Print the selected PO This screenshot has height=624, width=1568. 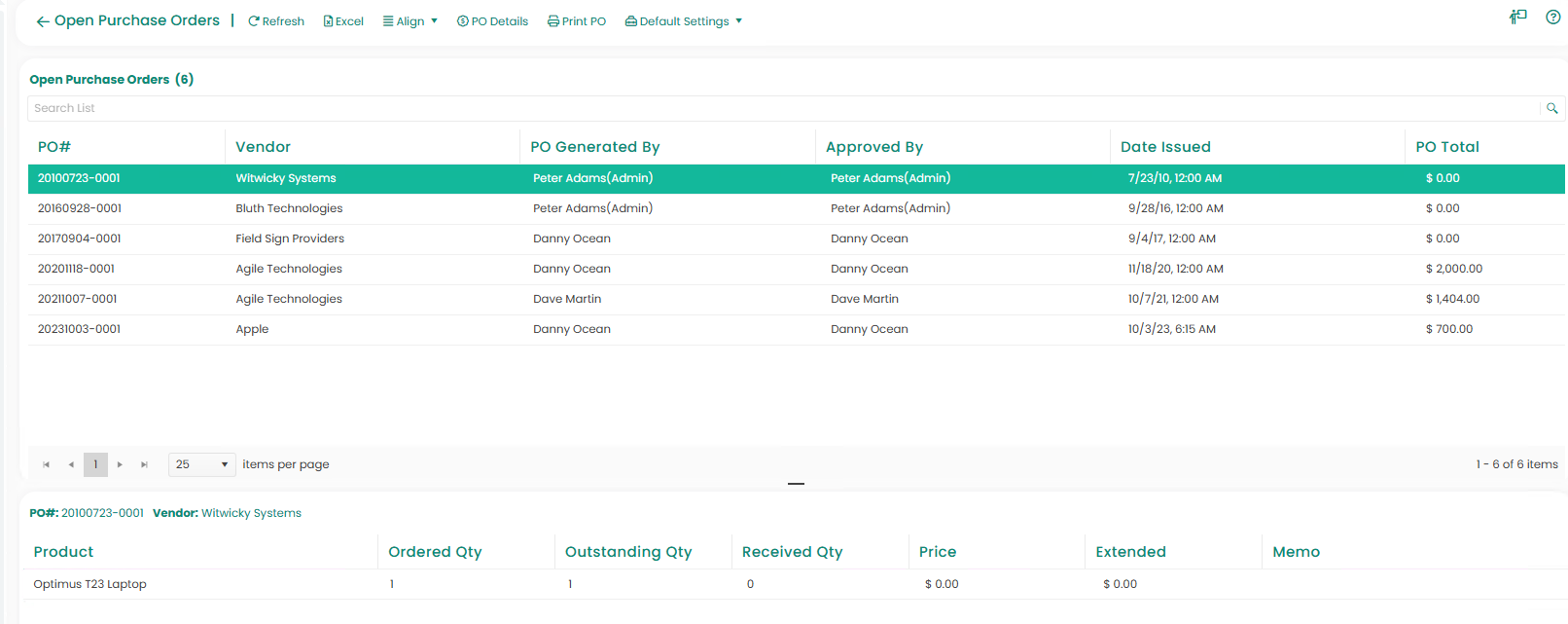tap(577, 21)
